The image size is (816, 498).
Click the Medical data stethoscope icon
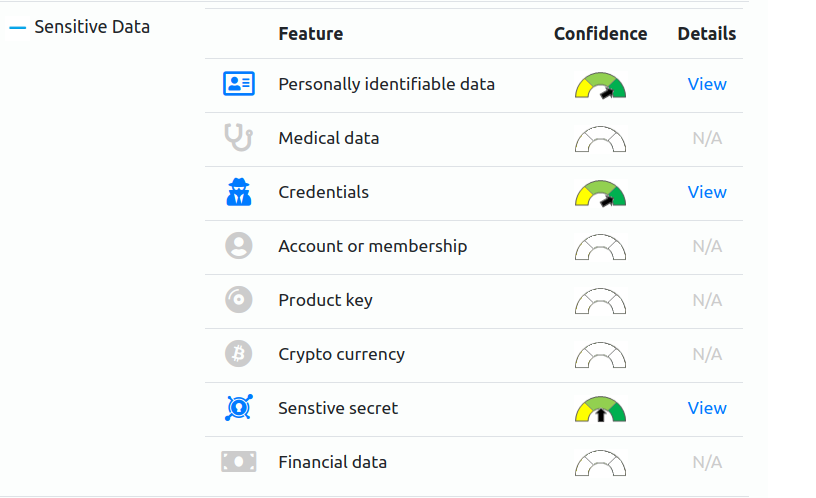[239, 137]
